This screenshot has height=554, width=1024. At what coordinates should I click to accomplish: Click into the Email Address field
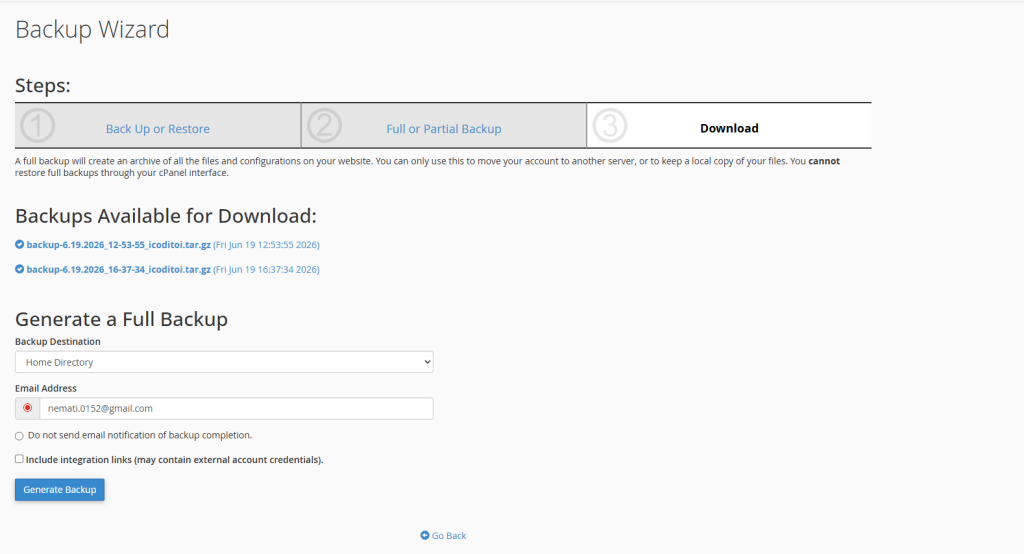coord(236,408)
